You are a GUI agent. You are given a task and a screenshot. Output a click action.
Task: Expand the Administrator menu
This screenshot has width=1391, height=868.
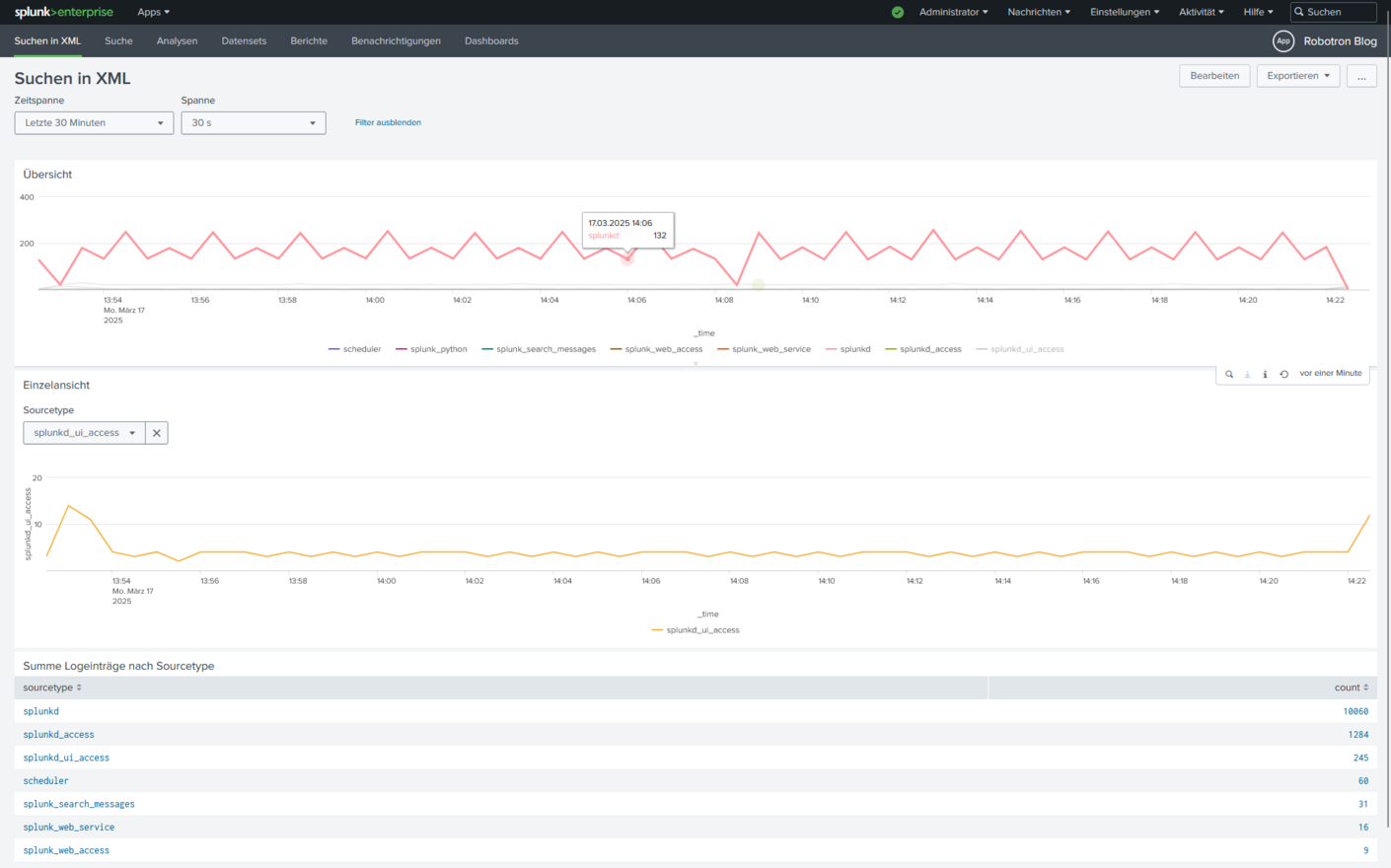tap(953, 12)
